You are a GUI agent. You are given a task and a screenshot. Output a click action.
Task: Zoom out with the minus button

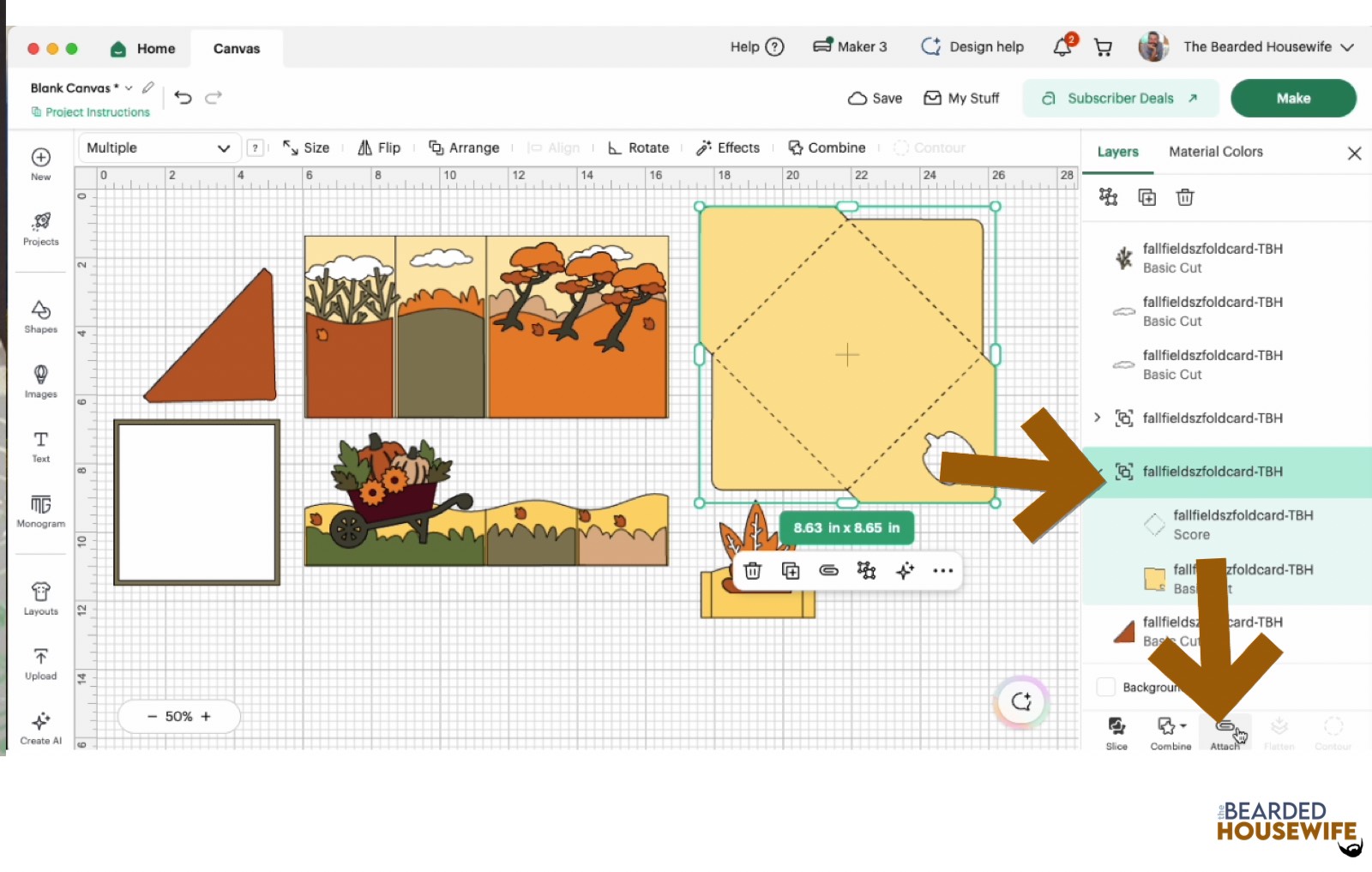tap(152, 716)
